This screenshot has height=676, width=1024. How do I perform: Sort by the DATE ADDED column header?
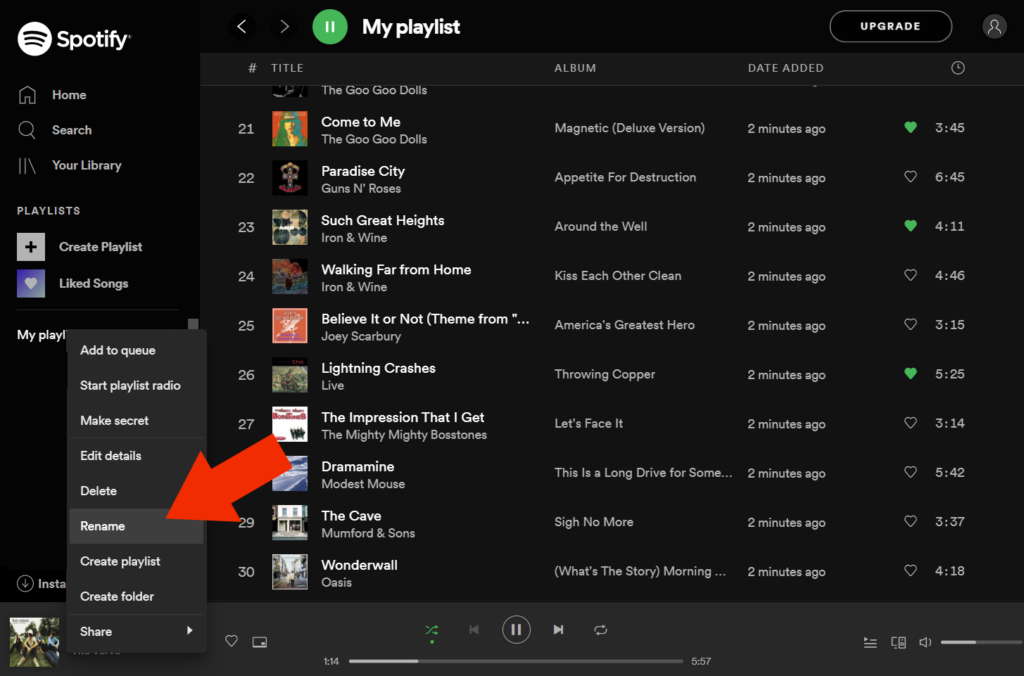pos(786,68)
